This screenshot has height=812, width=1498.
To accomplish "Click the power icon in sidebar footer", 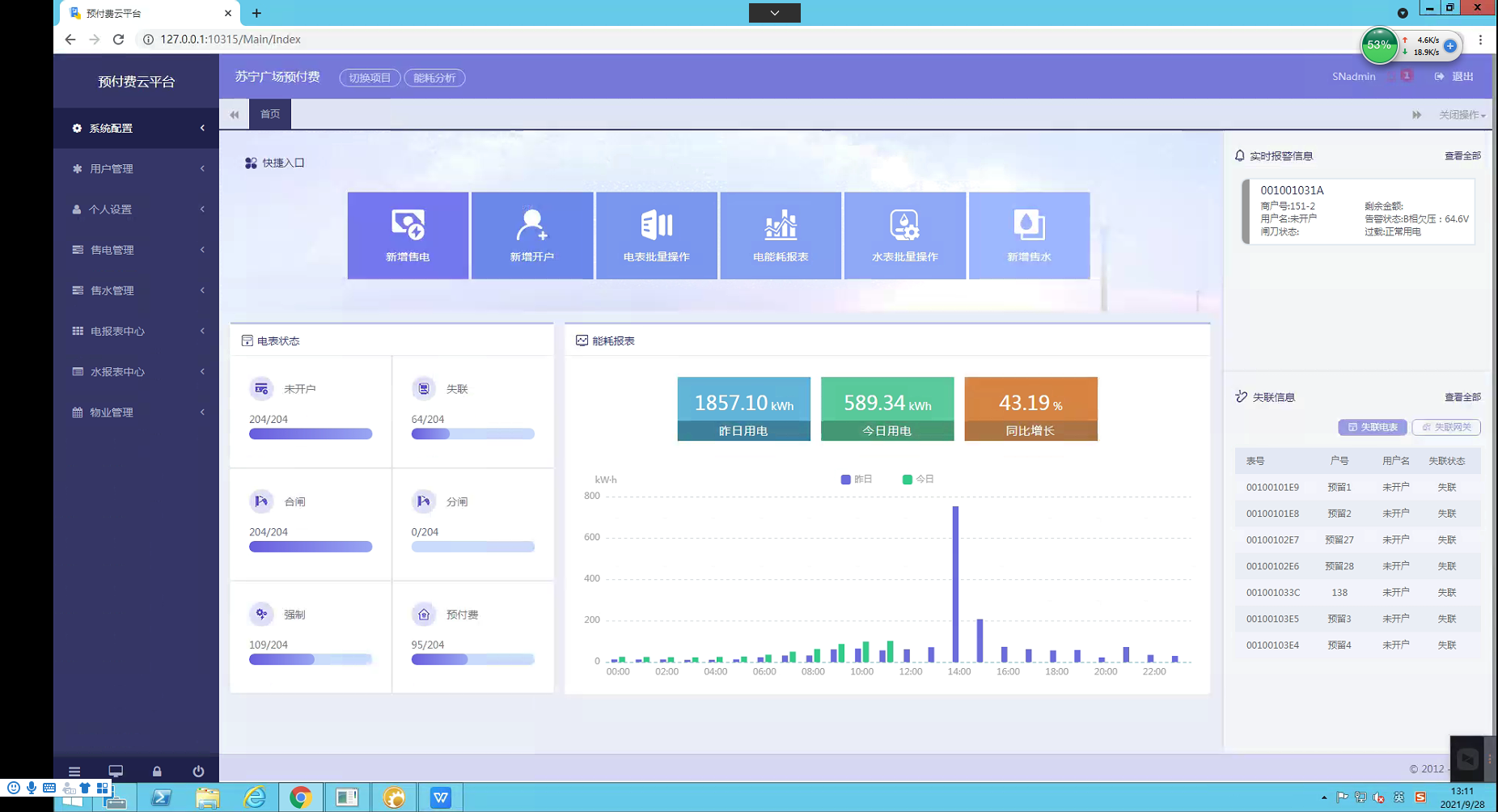I will click(x=198, y=772).
